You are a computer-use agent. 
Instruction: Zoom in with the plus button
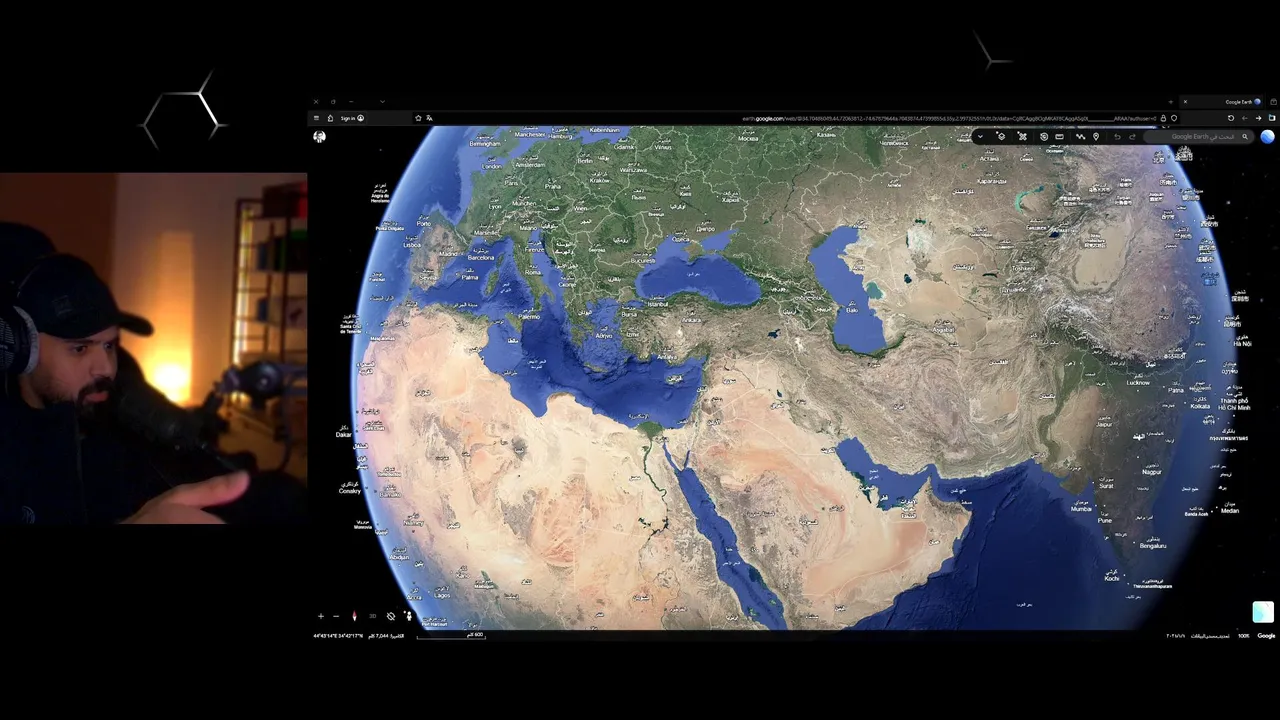pyautogui.click(x=321, y=616)
